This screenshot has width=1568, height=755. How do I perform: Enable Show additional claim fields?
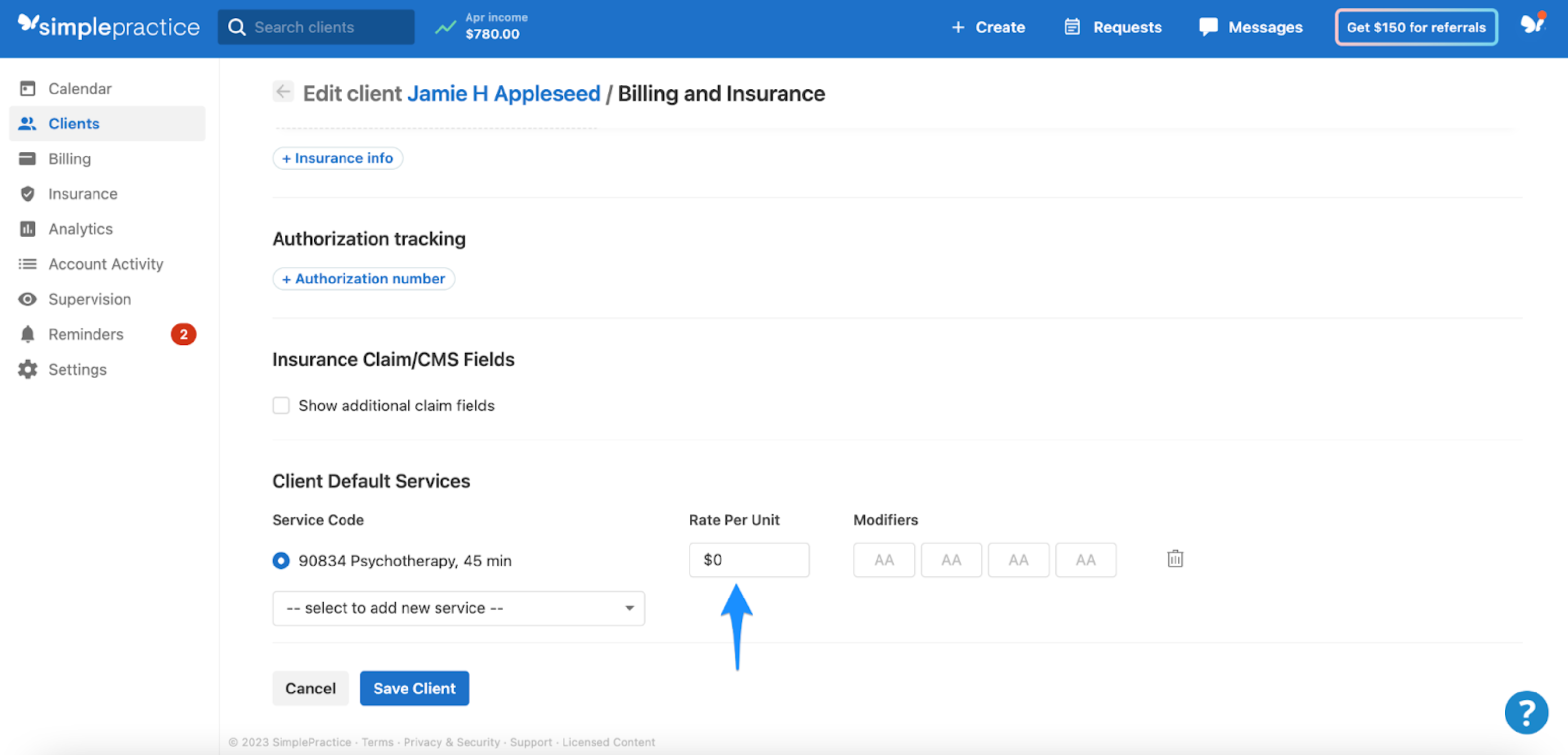pos(281,405)
